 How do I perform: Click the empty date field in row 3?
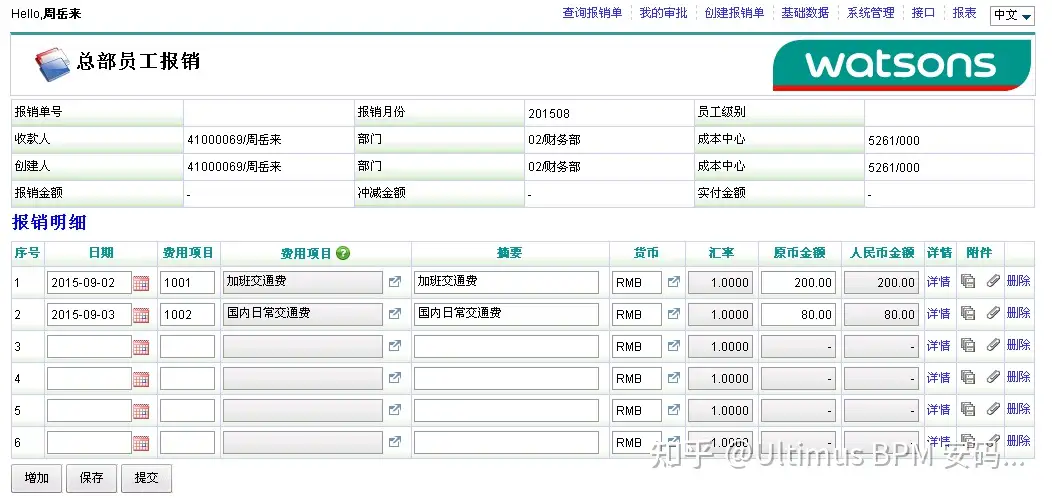coord(89,346)
